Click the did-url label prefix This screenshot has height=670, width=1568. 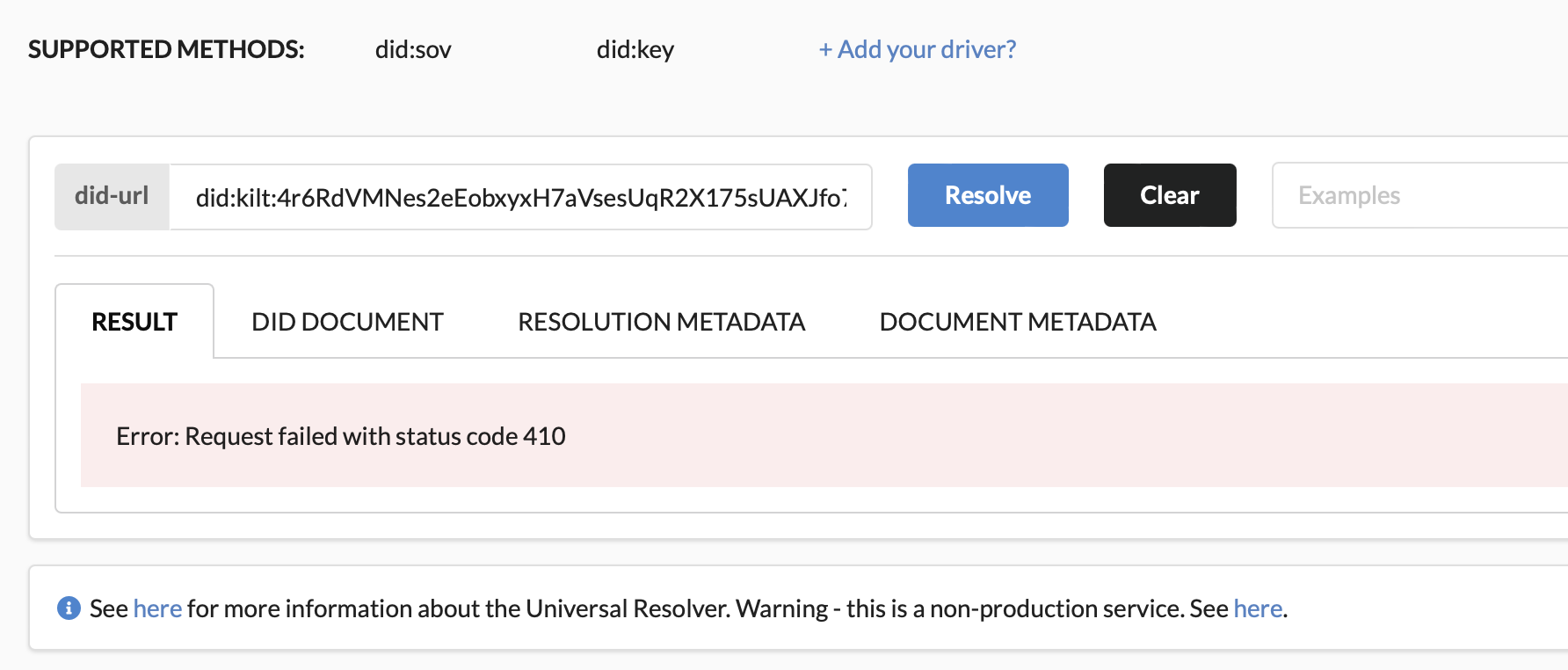click(x=112, y=196)
